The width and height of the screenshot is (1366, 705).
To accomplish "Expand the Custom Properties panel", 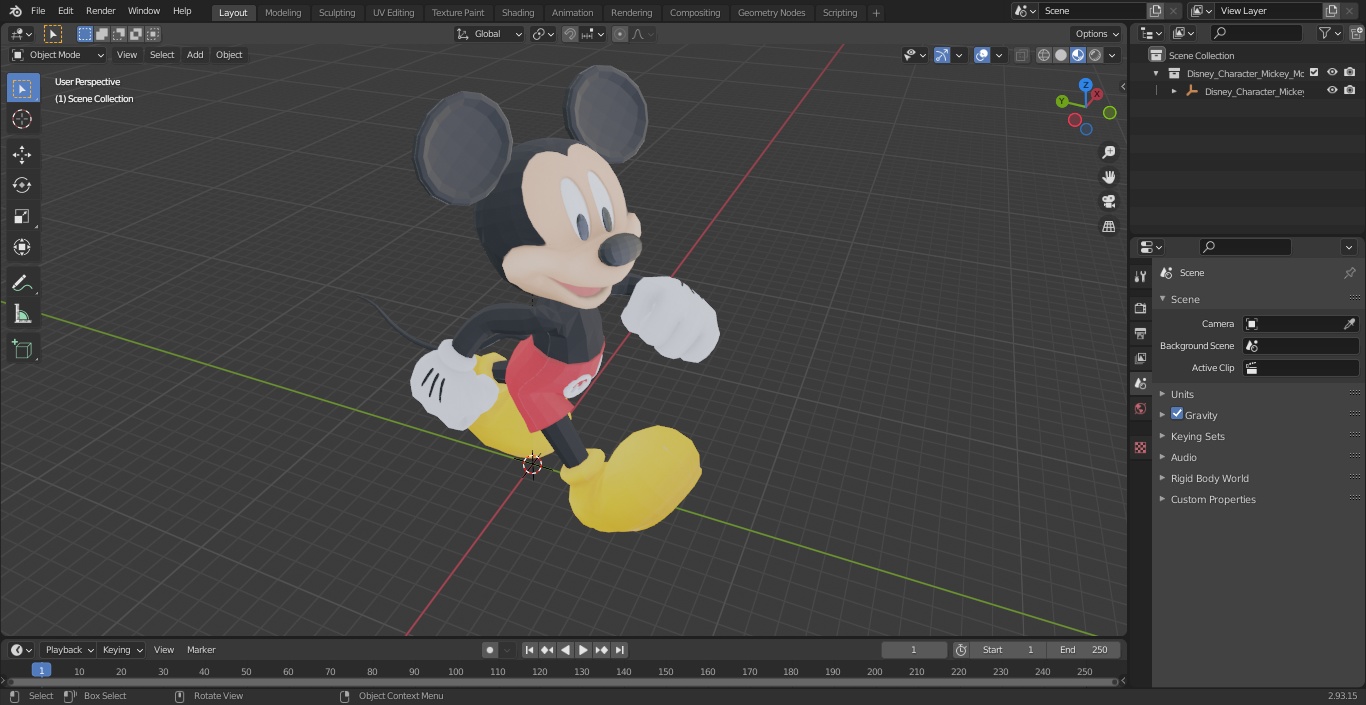I will pos(1213,499).
